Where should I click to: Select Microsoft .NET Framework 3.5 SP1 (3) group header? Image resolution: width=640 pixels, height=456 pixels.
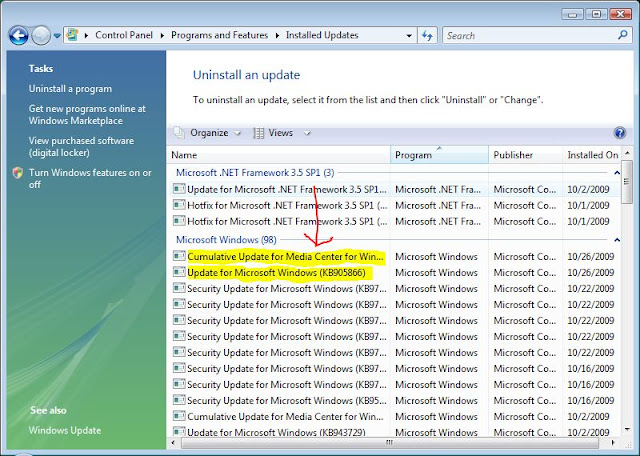[255, 173]
